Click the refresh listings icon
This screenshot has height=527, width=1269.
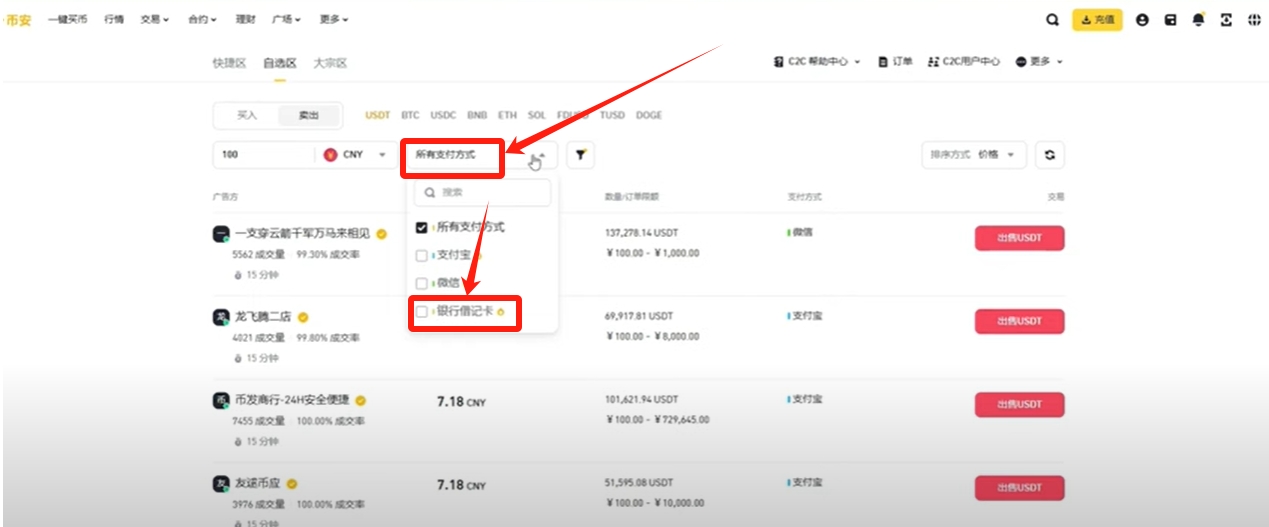point(1049,155)
